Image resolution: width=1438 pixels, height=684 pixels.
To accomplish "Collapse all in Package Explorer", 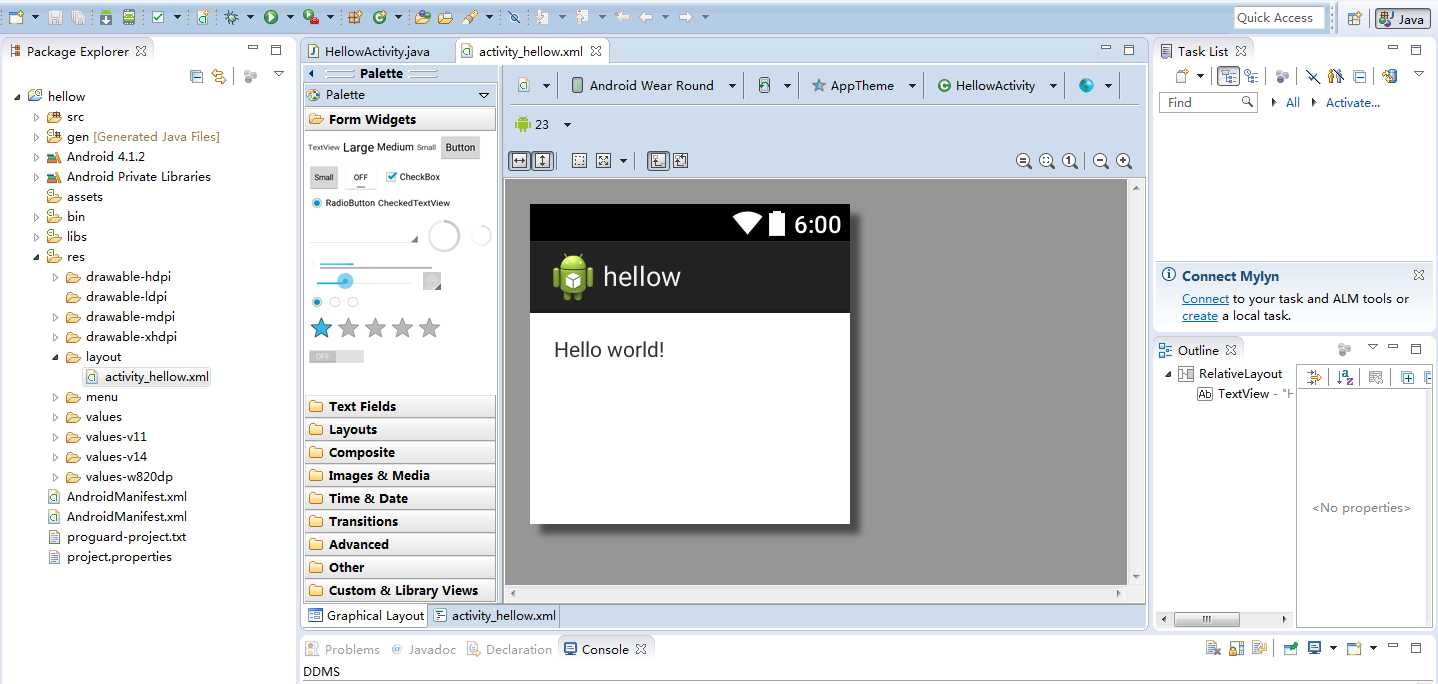I will point(198,75).
